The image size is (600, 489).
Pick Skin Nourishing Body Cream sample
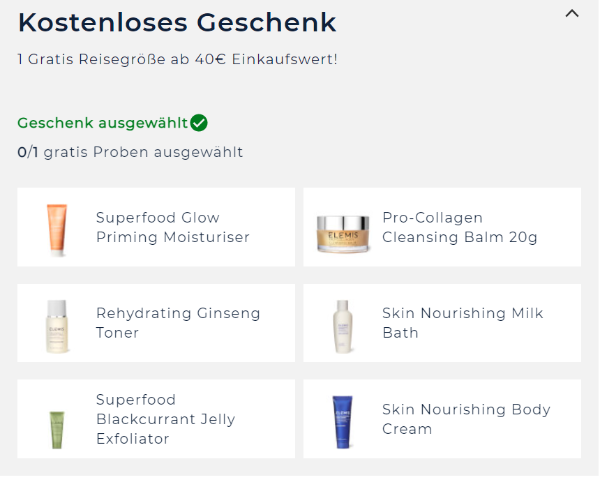coord(442,419)
